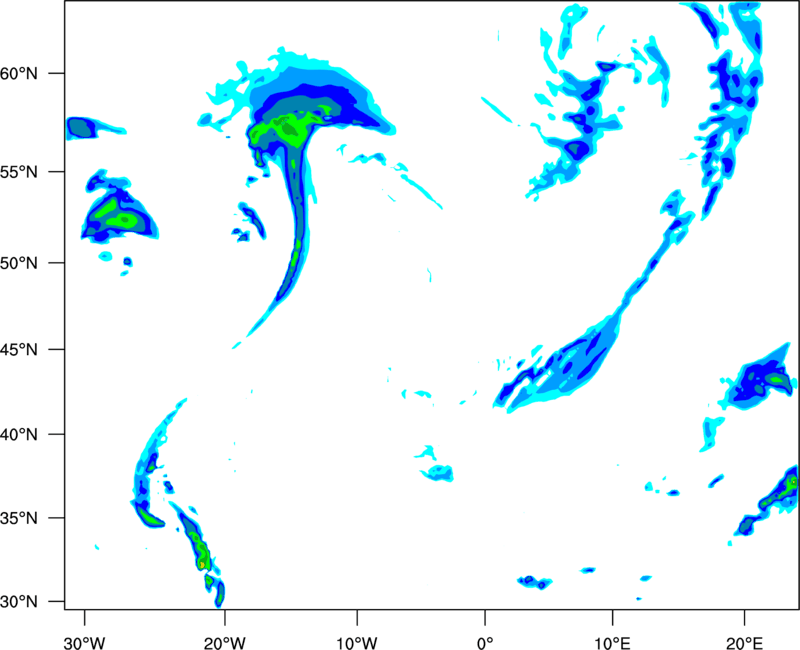Click the 35°N latitude label
Viewport: 800px width, 650px height.
19,518
